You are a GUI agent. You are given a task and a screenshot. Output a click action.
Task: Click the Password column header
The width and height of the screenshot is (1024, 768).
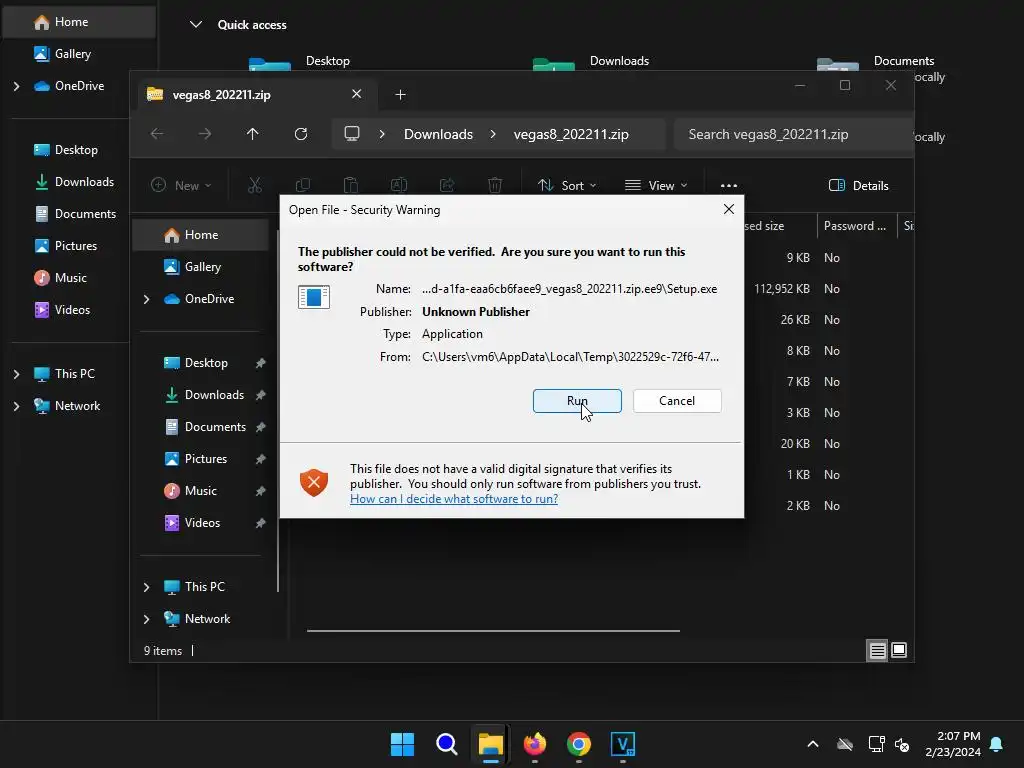857,226
